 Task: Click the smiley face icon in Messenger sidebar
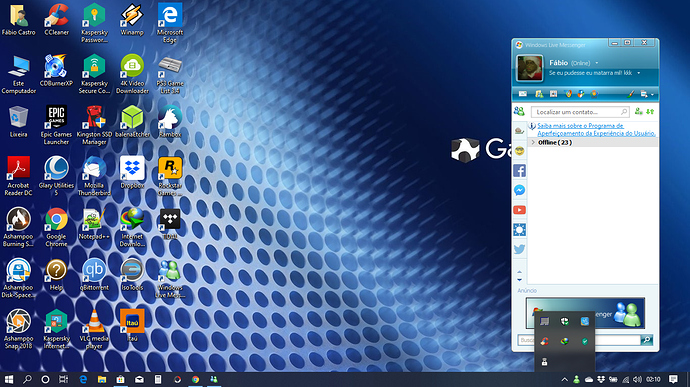point(519,151)
